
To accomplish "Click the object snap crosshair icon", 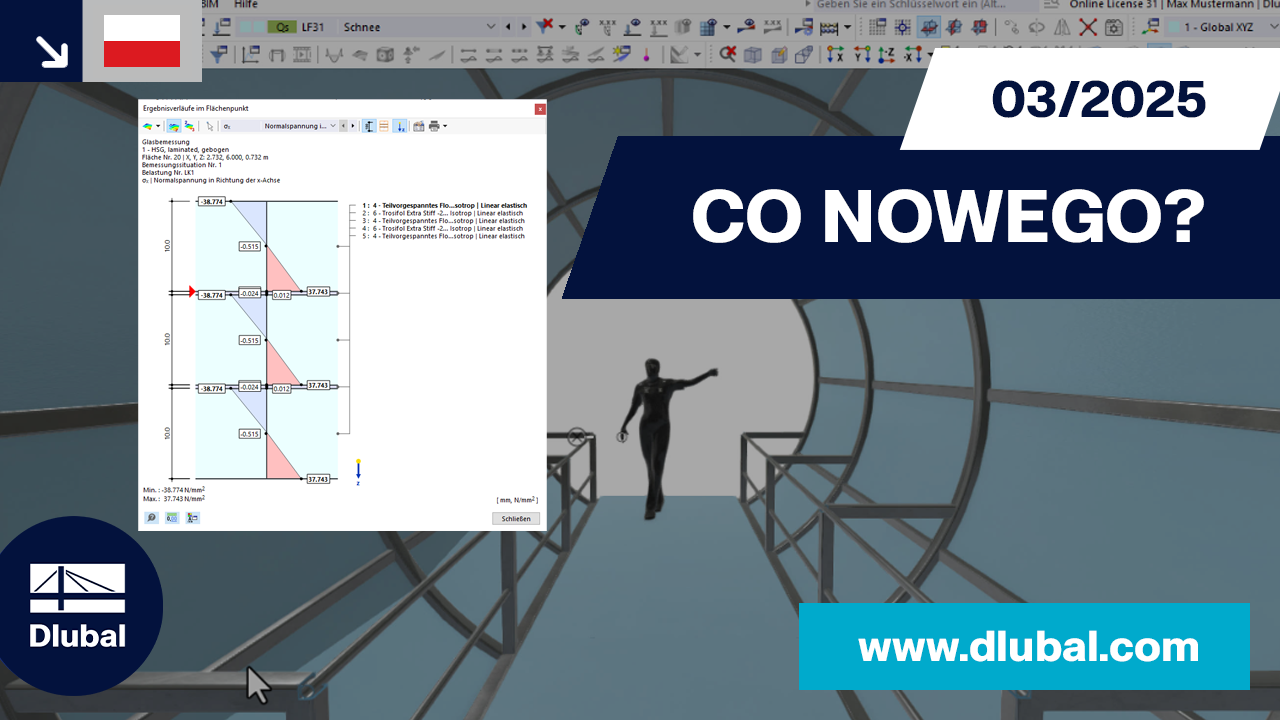I will (x=902, y=27).
